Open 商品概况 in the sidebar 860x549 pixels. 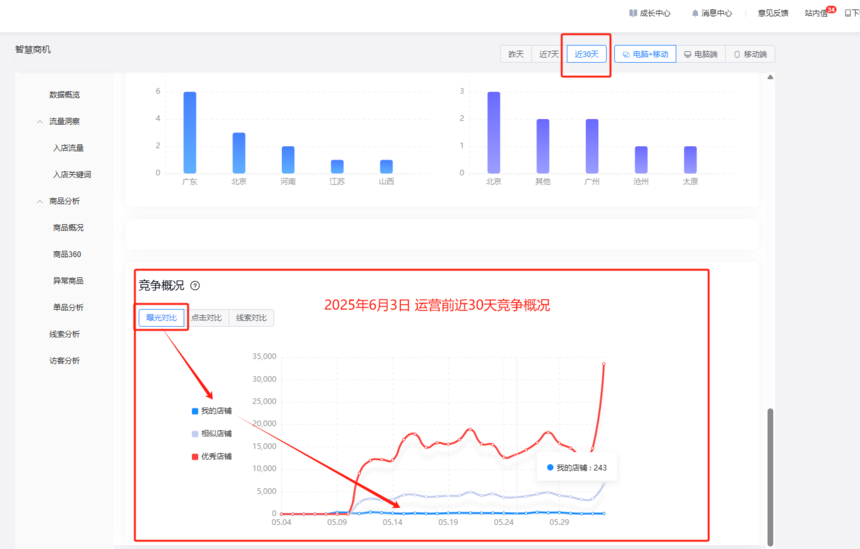69,228
